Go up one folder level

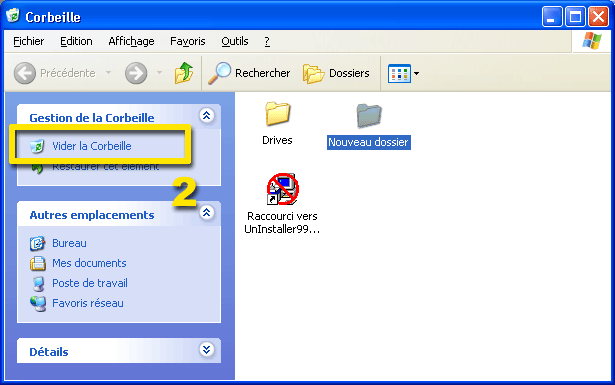tap(184, 73)
